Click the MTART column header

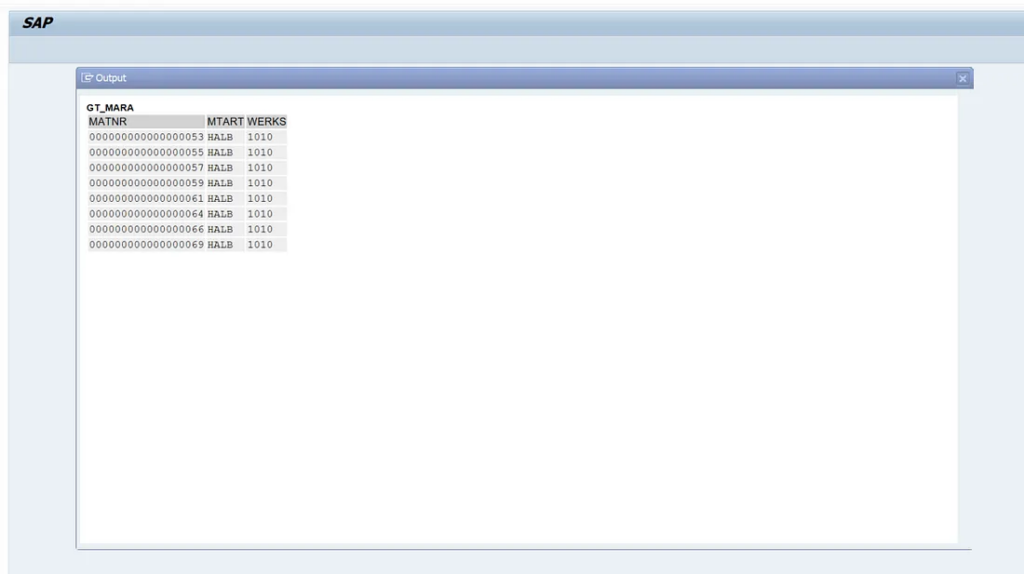pyautogui.click(x=225, y=122)
